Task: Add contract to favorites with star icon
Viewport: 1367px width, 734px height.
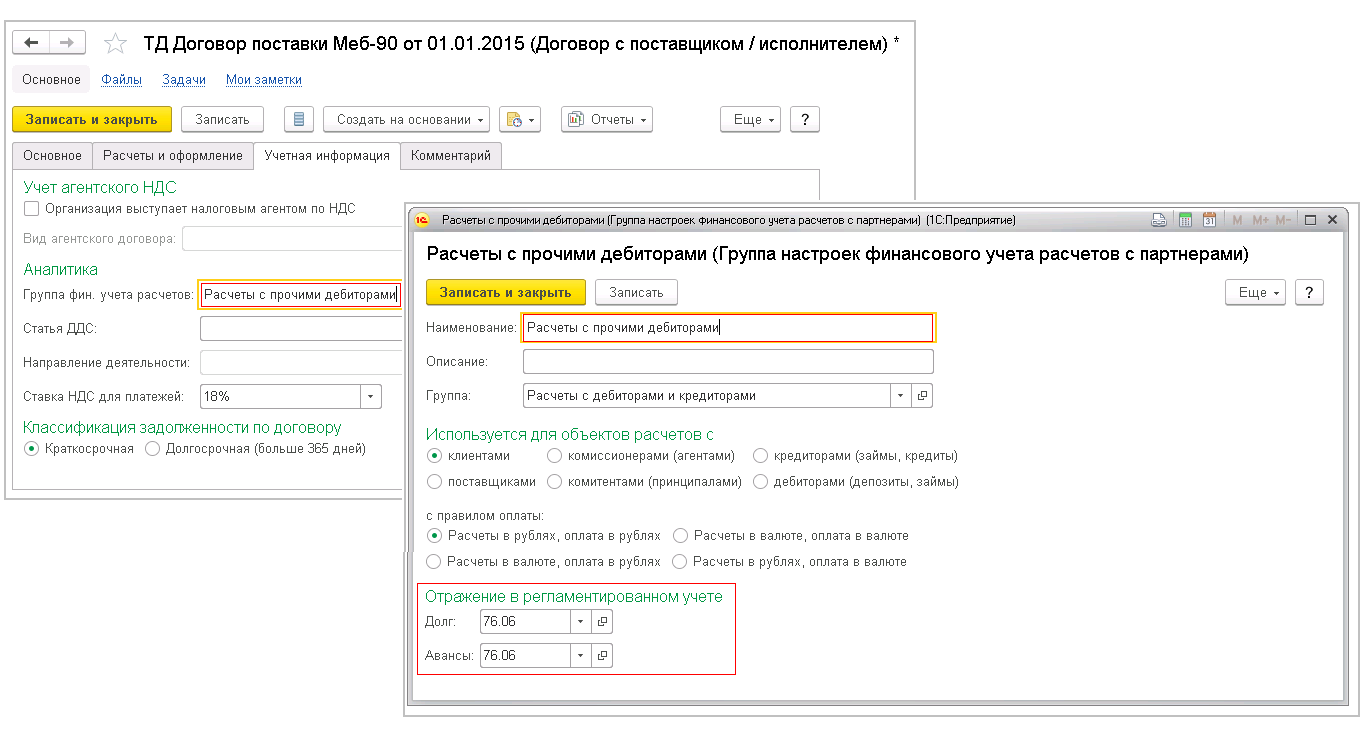Action: 116,43
